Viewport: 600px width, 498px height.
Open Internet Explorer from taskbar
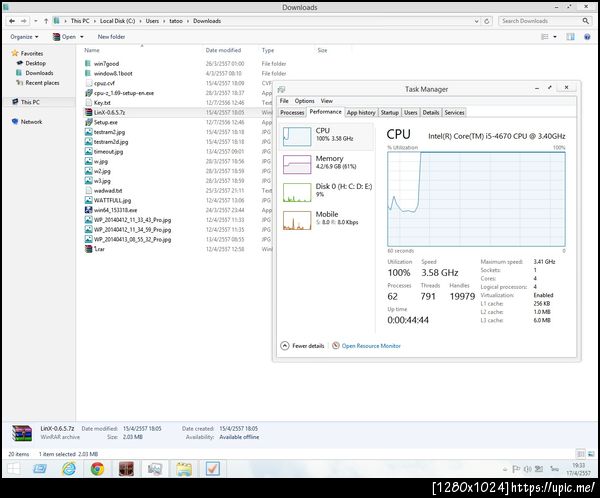69,469
